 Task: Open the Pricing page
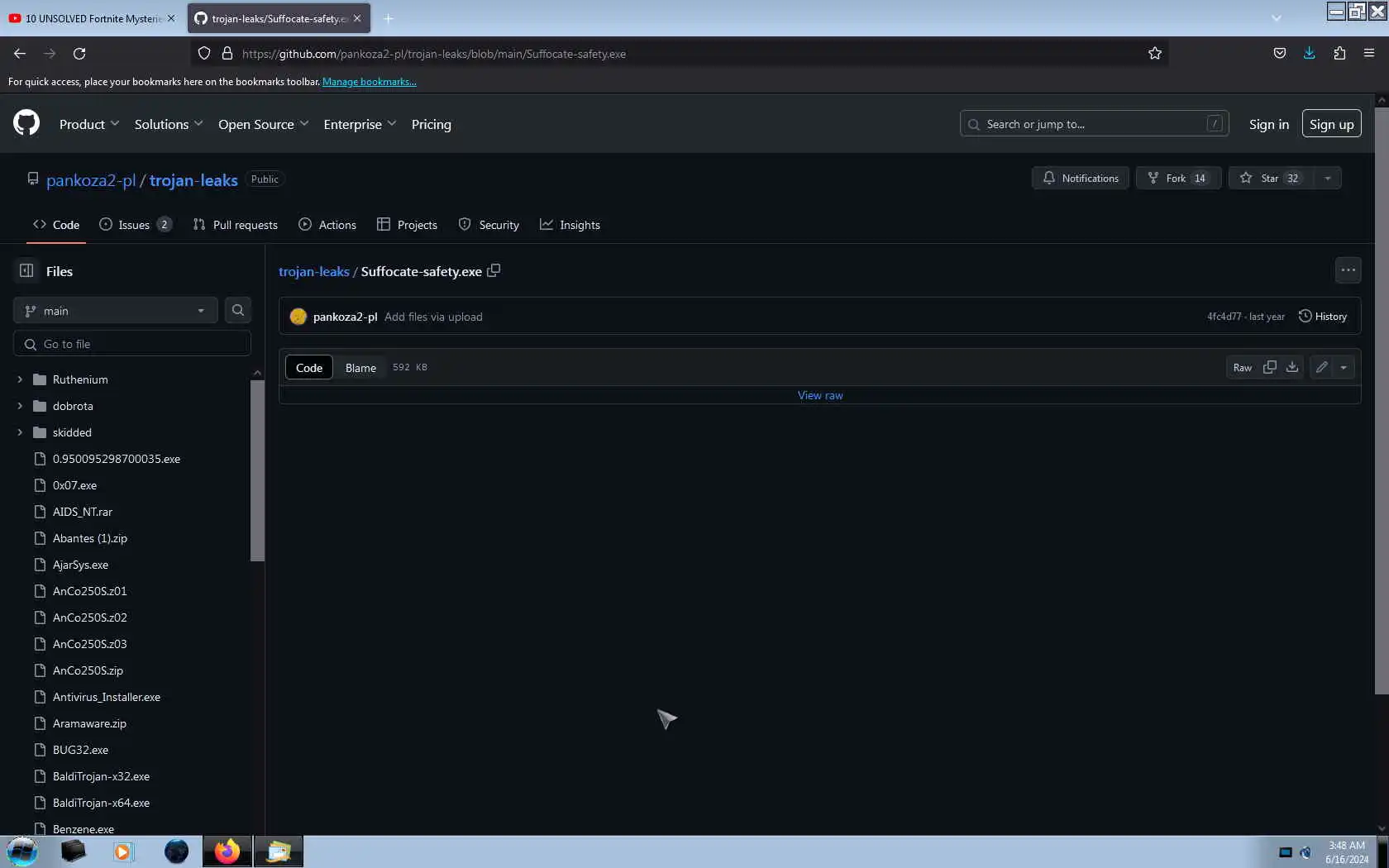[x=432, y=124]
